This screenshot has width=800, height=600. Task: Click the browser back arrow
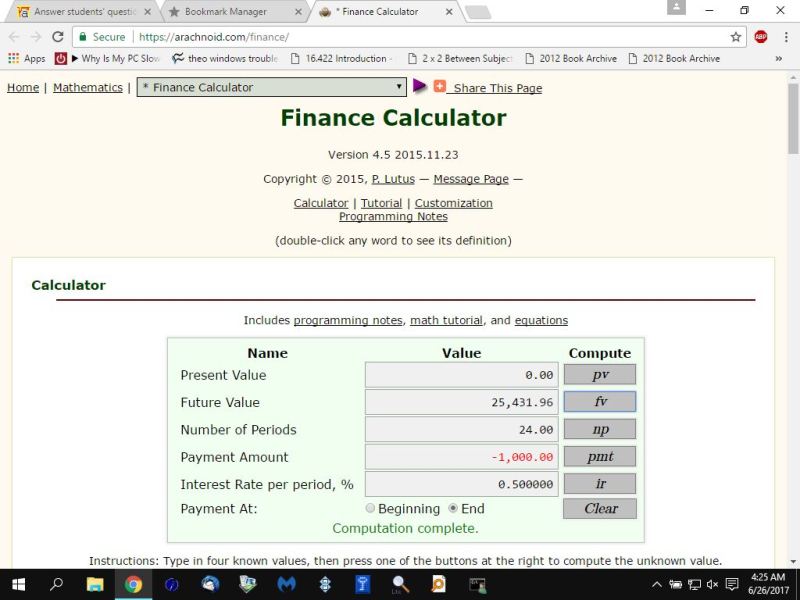(14, 37)
